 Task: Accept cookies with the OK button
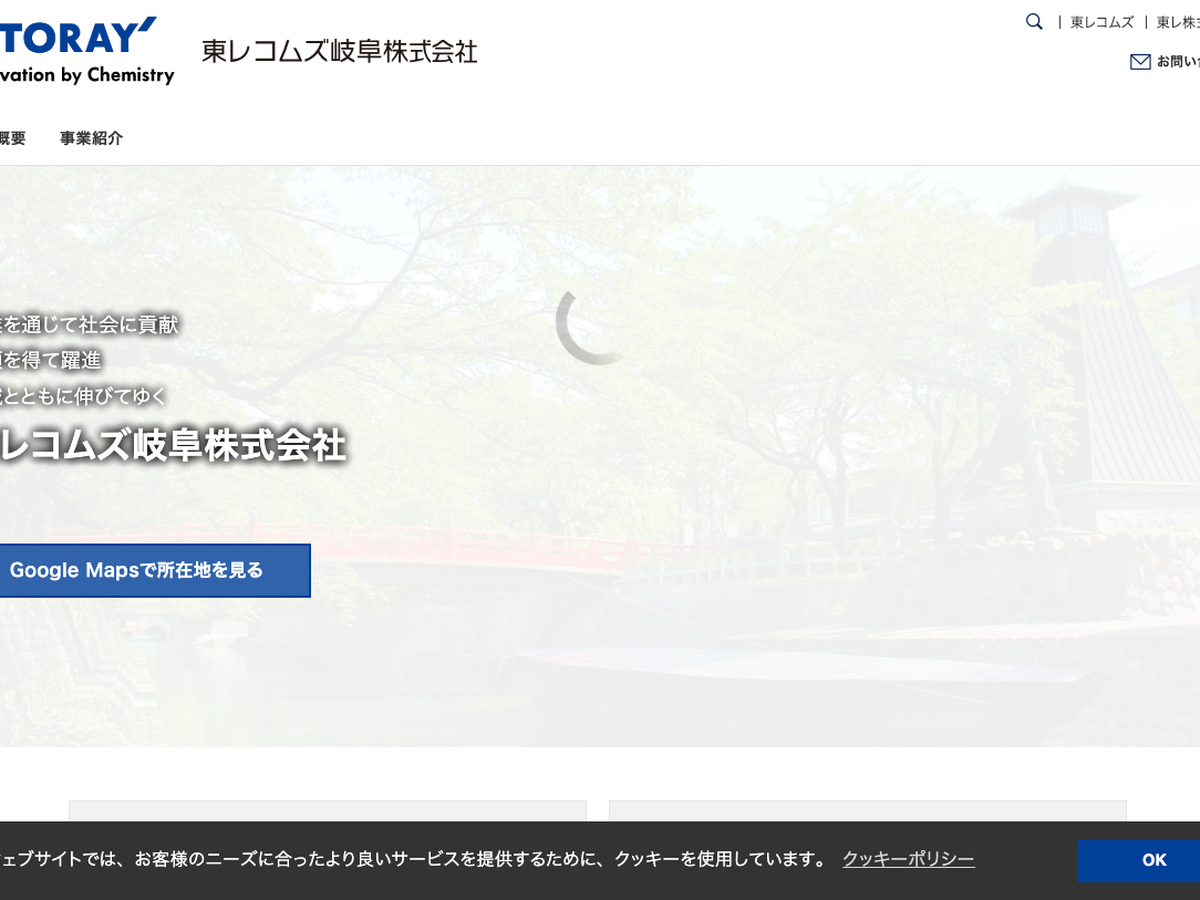[1153, 860]
